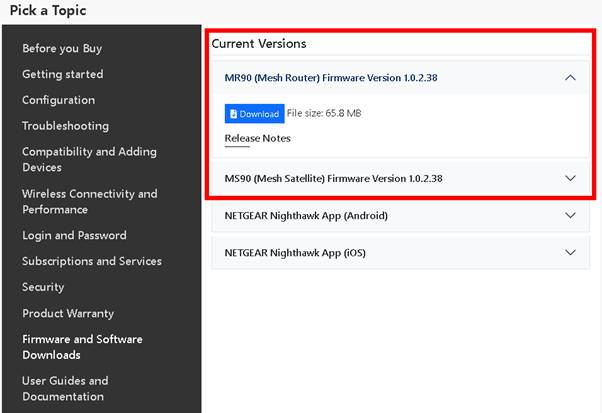Viewport: 602px width, 413px height.
Task: Expand the MS90 Mesh Satellite firmware section
Action: tap(571, 178)
